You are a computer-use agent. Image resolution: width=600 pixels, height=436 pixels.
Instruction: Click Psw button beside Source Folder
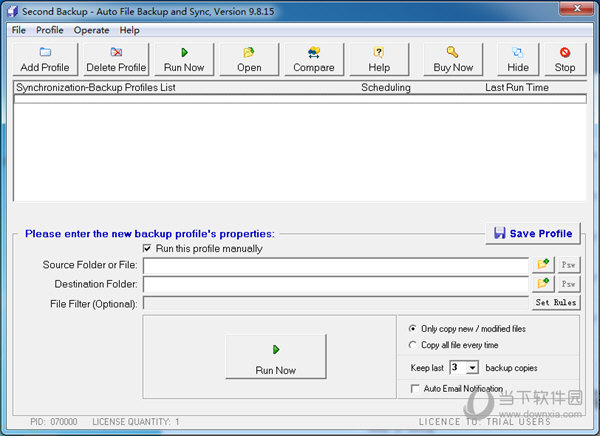click(569, 265)
